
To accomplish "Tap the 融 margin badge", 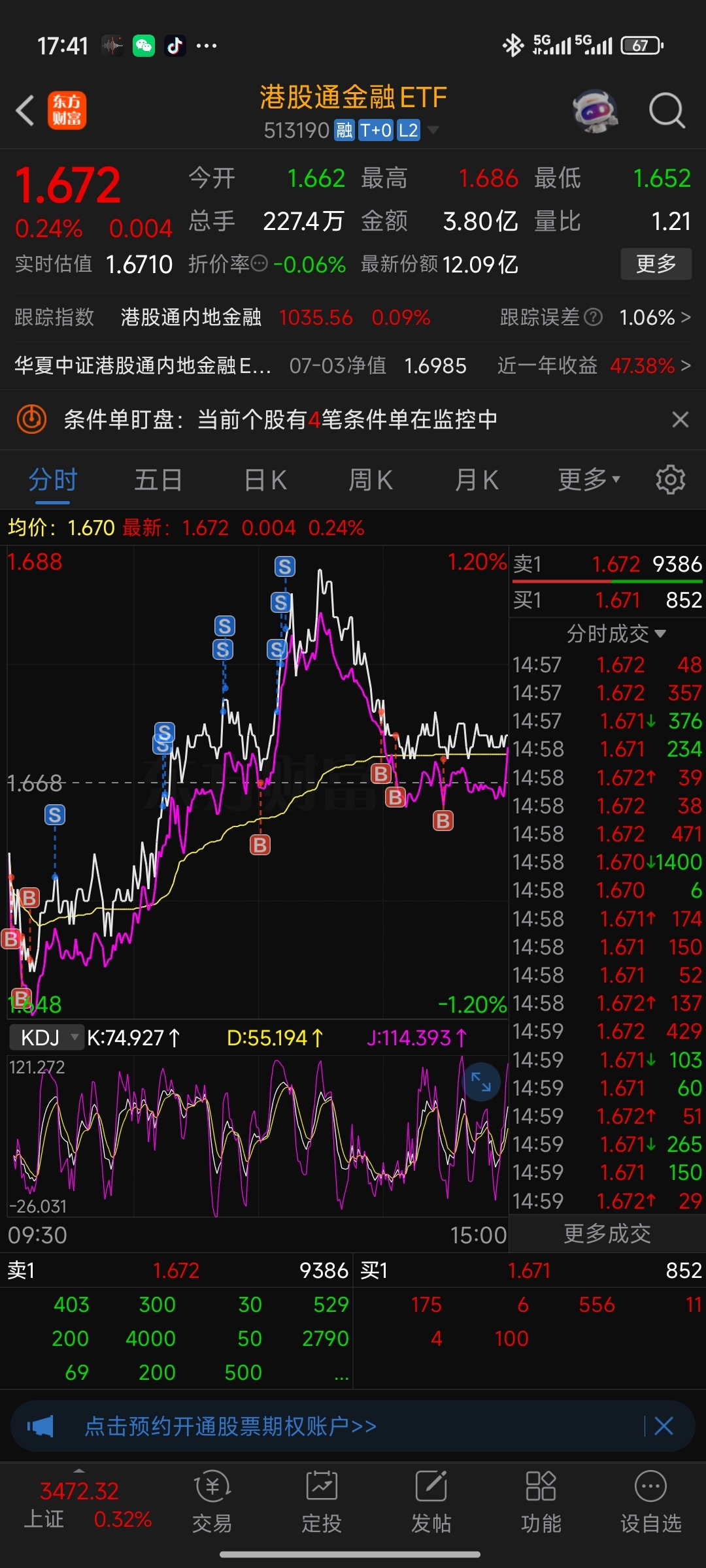I will (344, 131).
